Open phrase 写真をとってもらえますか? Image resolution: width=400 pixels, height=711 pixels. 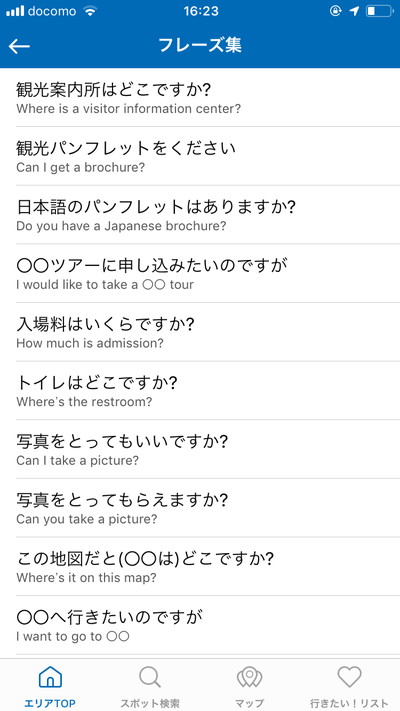(x=200, y=507)
